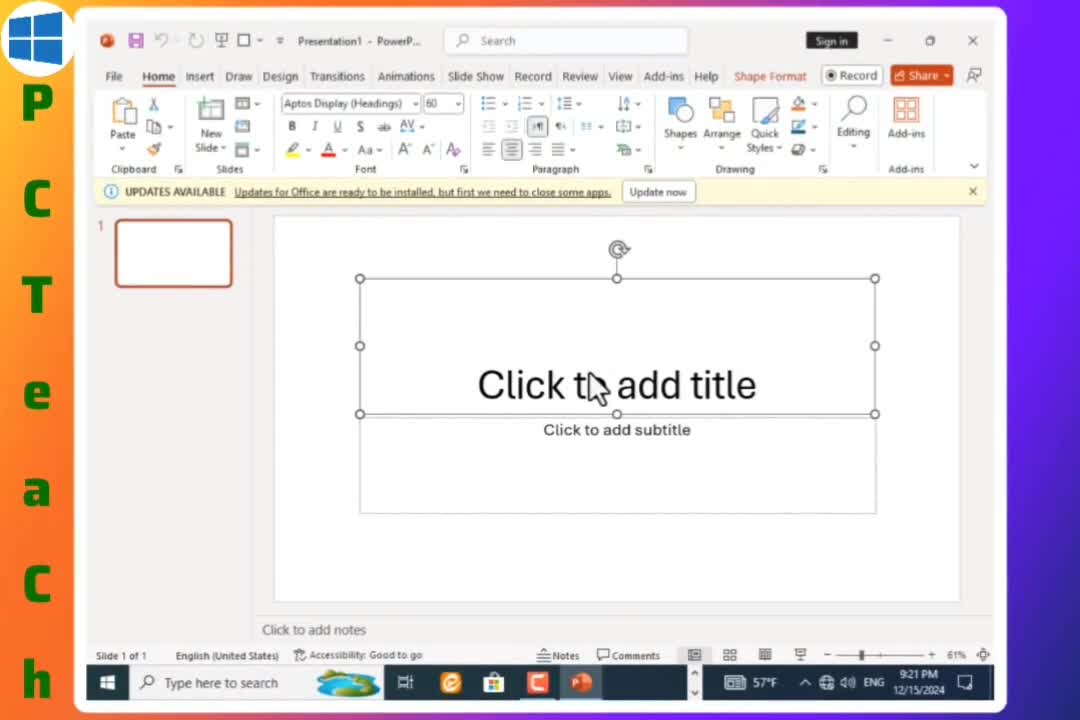
Task: Toggle Underline formatting
Action: pos(338,127)
